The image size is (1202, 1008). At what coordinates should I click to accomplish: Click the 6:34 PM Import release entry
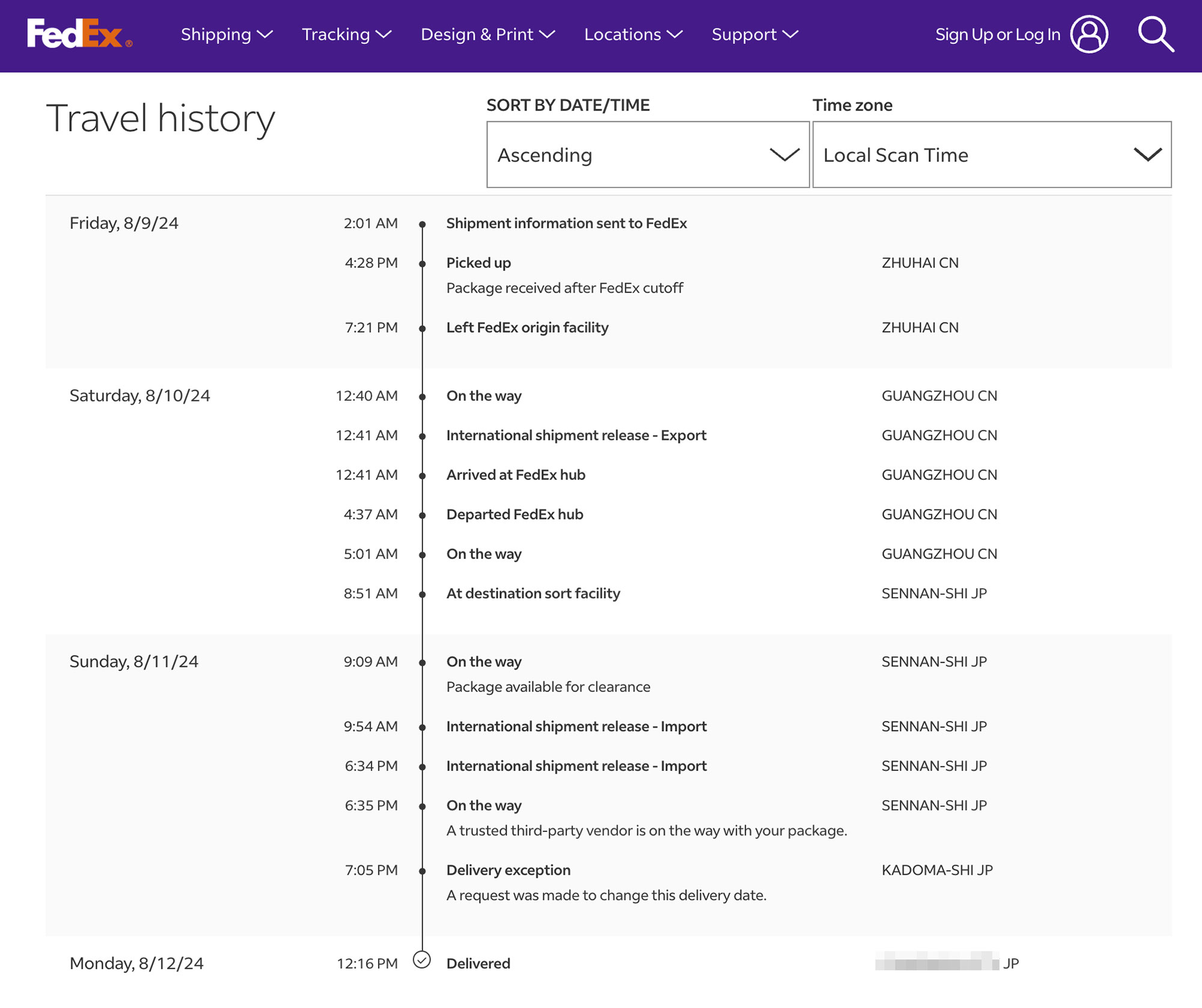pos(576,766)
